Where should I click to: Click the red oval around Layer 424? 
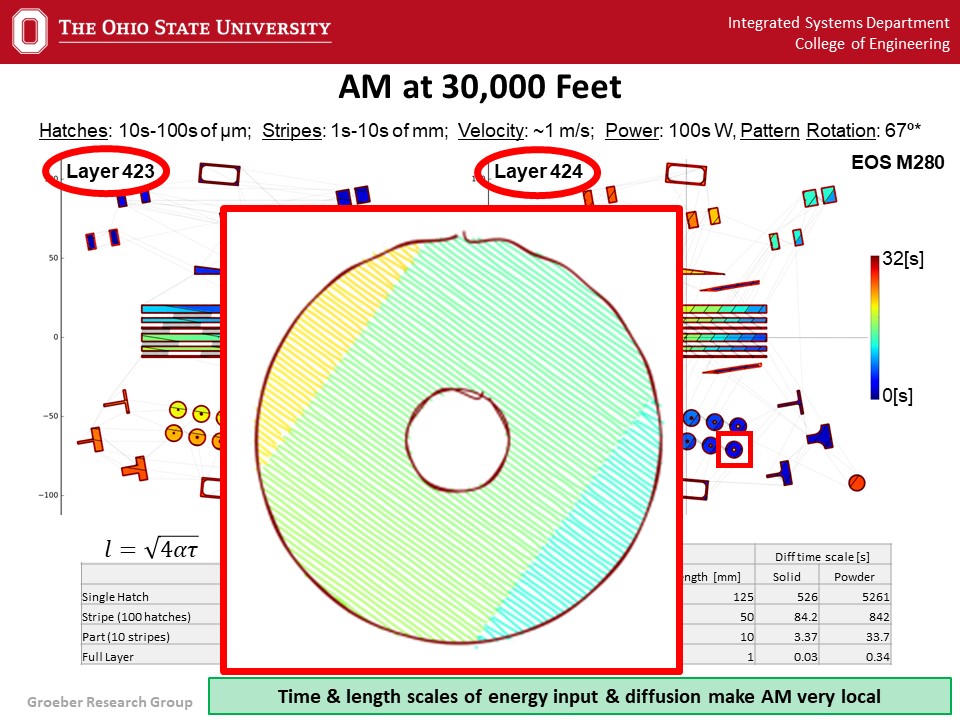click(536, 172)
